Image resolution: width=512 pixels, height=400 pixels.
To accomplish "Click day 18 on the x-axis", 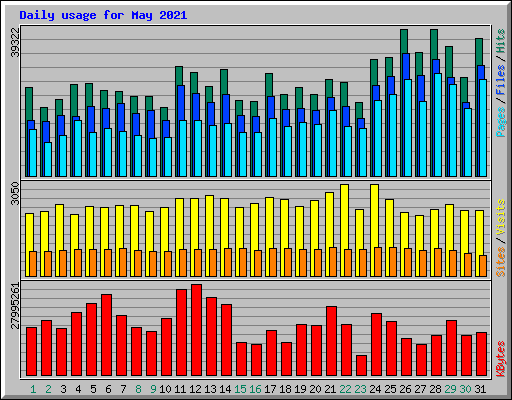I will click(285, 389).
